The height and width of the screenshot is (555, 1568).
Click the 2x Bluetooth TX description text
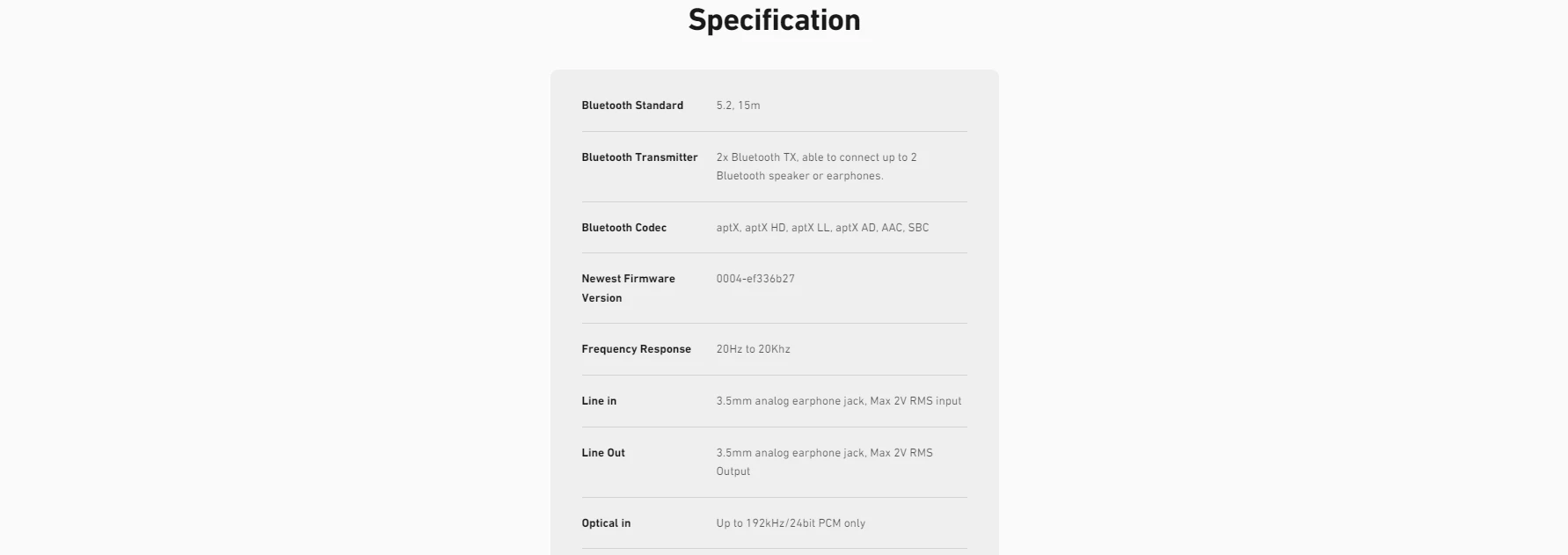(x=815, y=166)
